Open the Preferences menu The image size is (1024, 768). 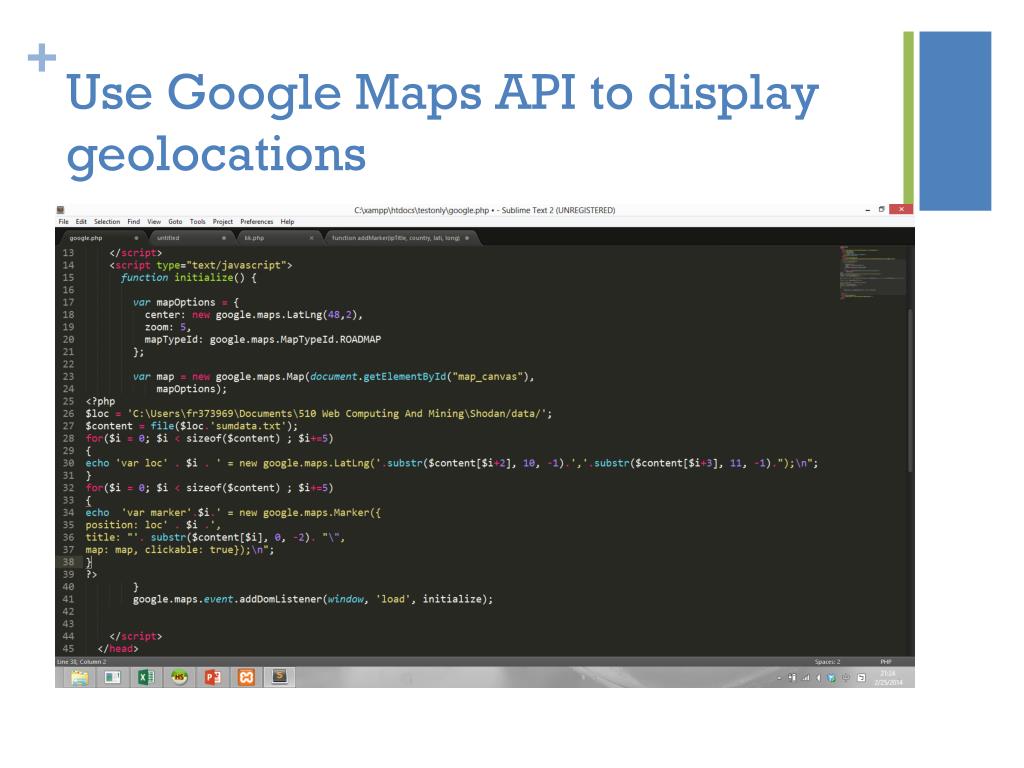(257, 222)
